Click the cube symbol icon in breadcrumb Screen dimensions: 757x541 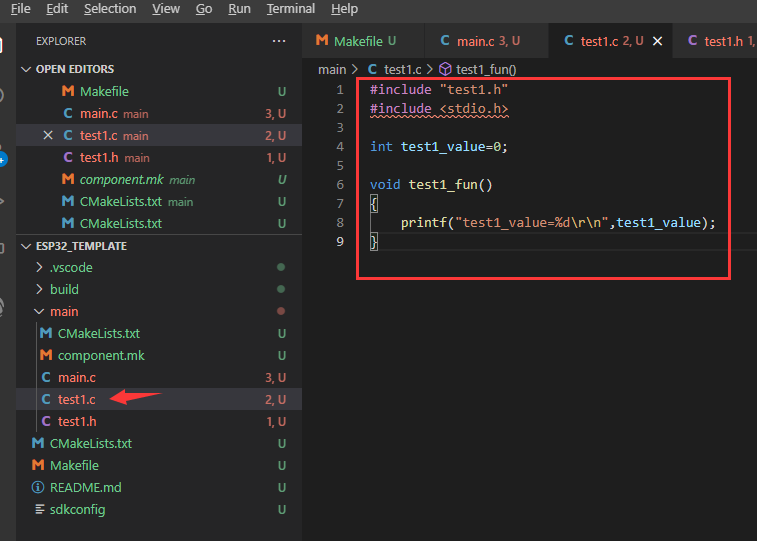pos(445,69)
